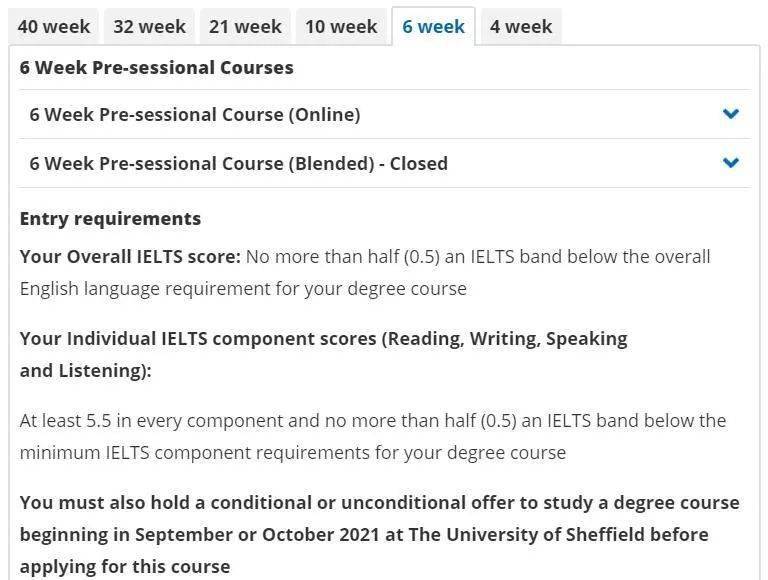
Task: Switch to the 32 week tab
Action: click(x=149, y=26)
